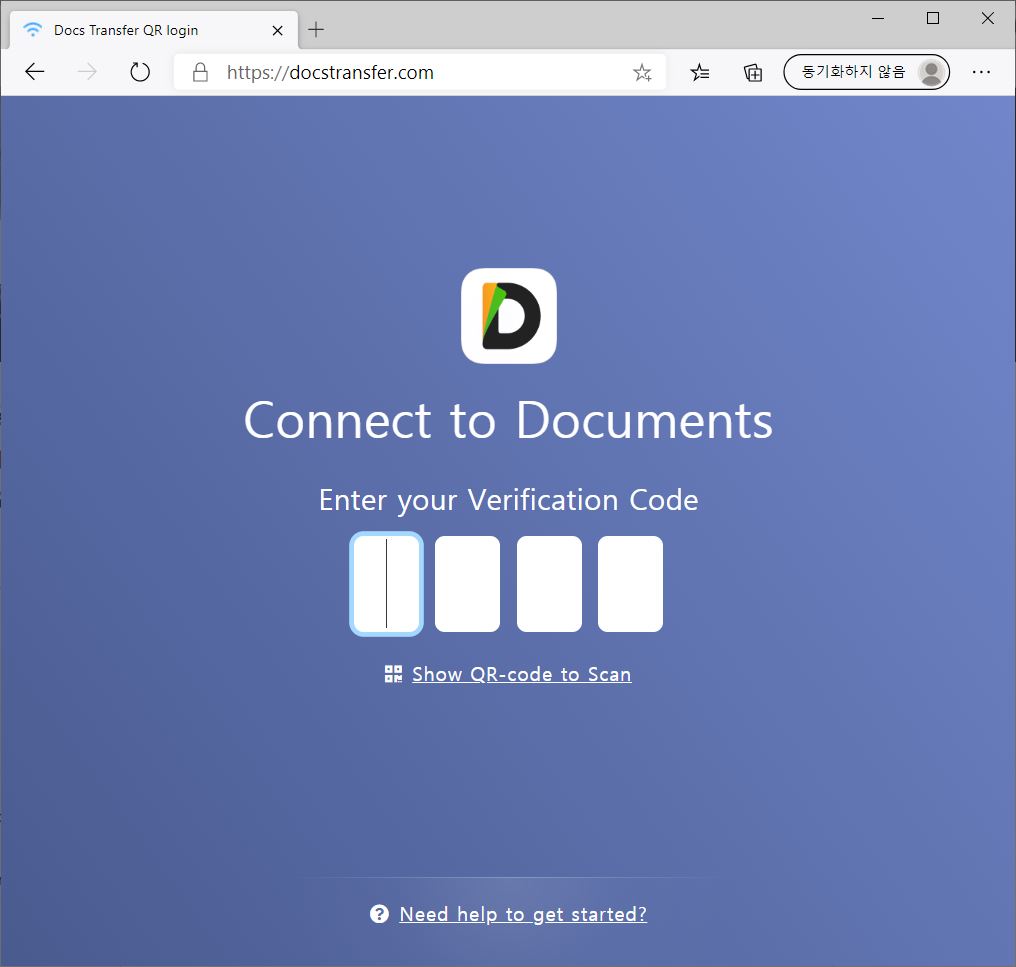1016x967 pixels.
Task: Open the profile sync status button
Action: coord(866,72)
